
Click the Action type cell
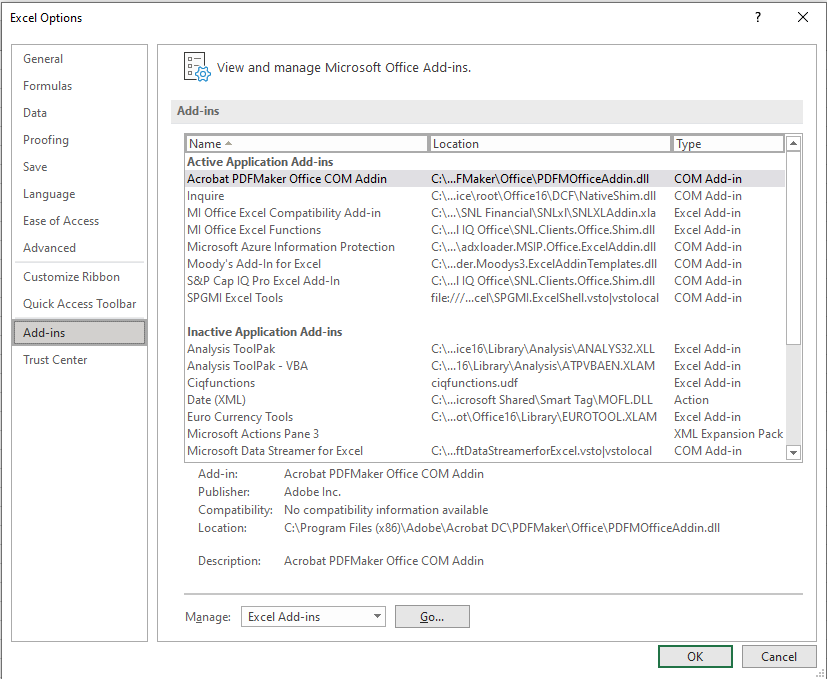pos(691,399)
